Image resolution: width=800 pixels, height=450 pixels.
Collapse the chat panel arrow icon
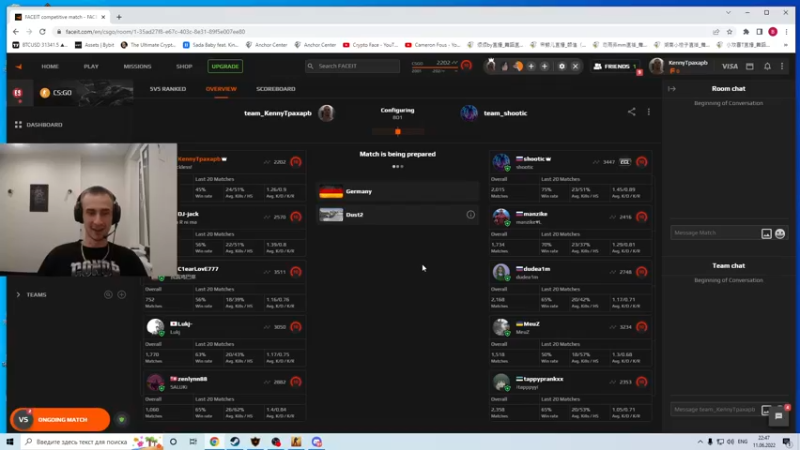coord(672,89)
